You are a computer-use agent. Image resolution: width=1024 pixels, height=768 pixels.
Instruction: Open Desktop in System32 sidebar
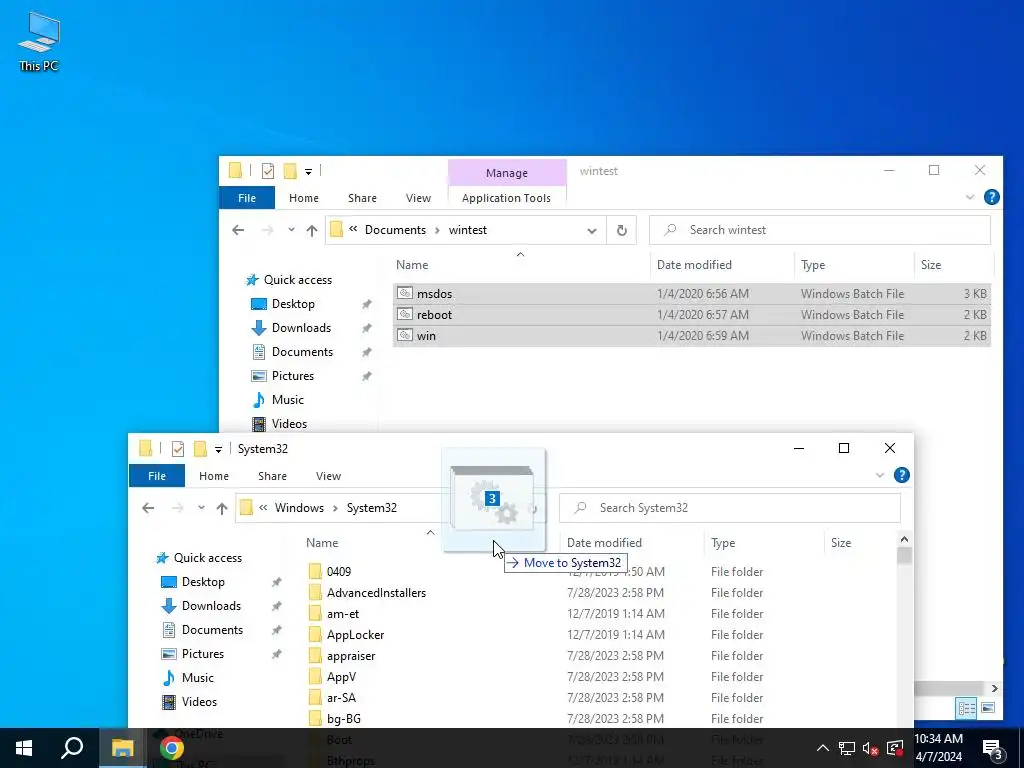tap(203, 582)
